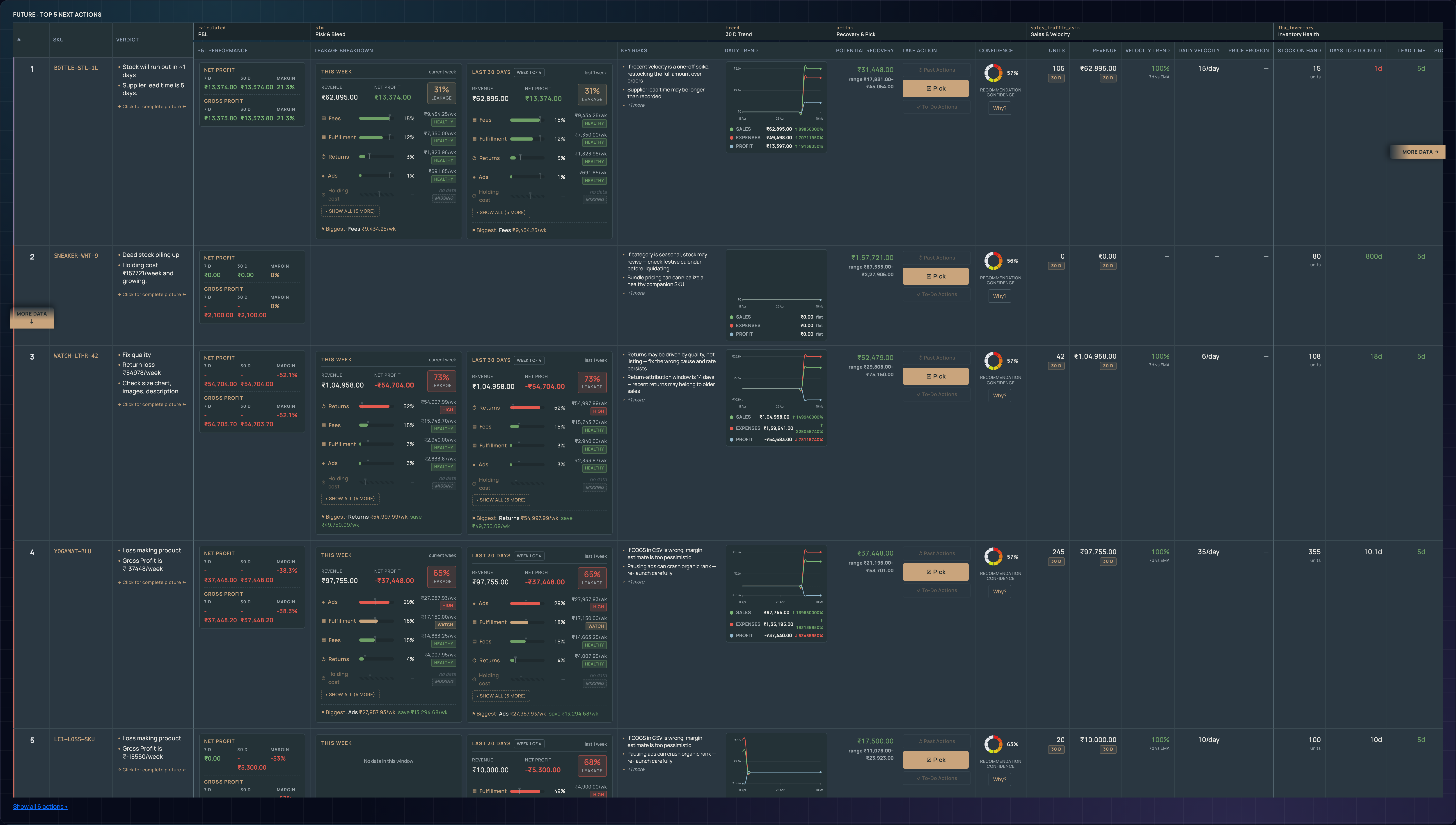
Task: Click the Returns icon in WATCH-LTHR-42 This Week card
Action: (324, 406)
